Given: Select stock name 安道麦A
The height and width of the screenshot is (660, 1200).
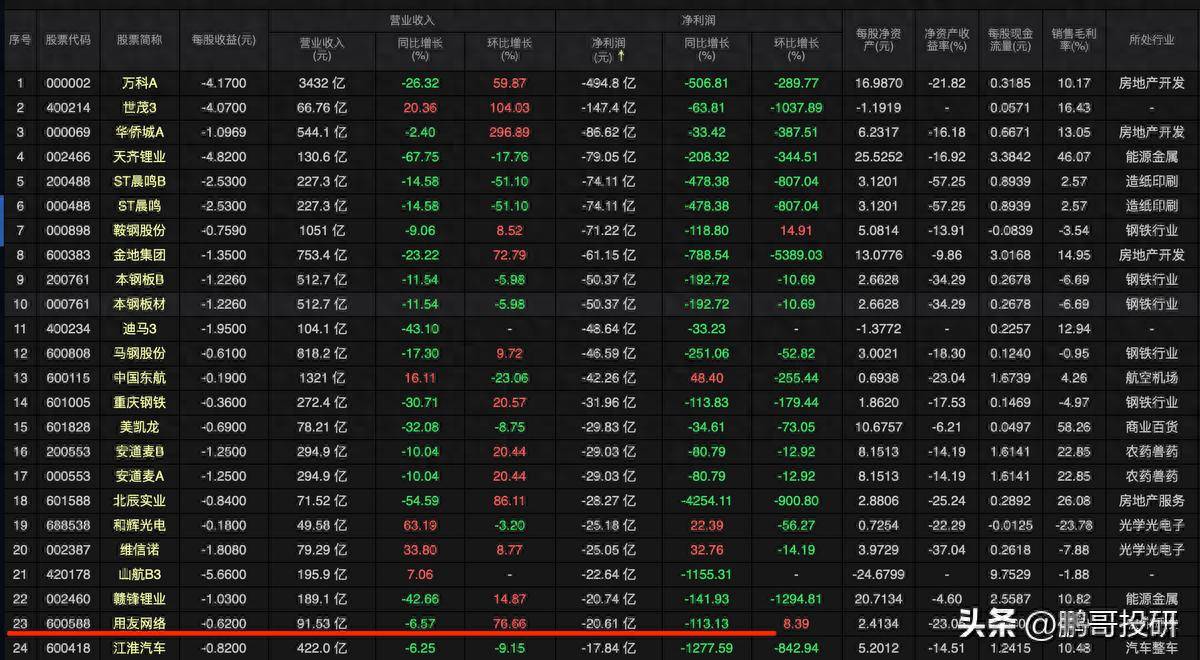Looking at the screenshot, I should coord(139,476).
